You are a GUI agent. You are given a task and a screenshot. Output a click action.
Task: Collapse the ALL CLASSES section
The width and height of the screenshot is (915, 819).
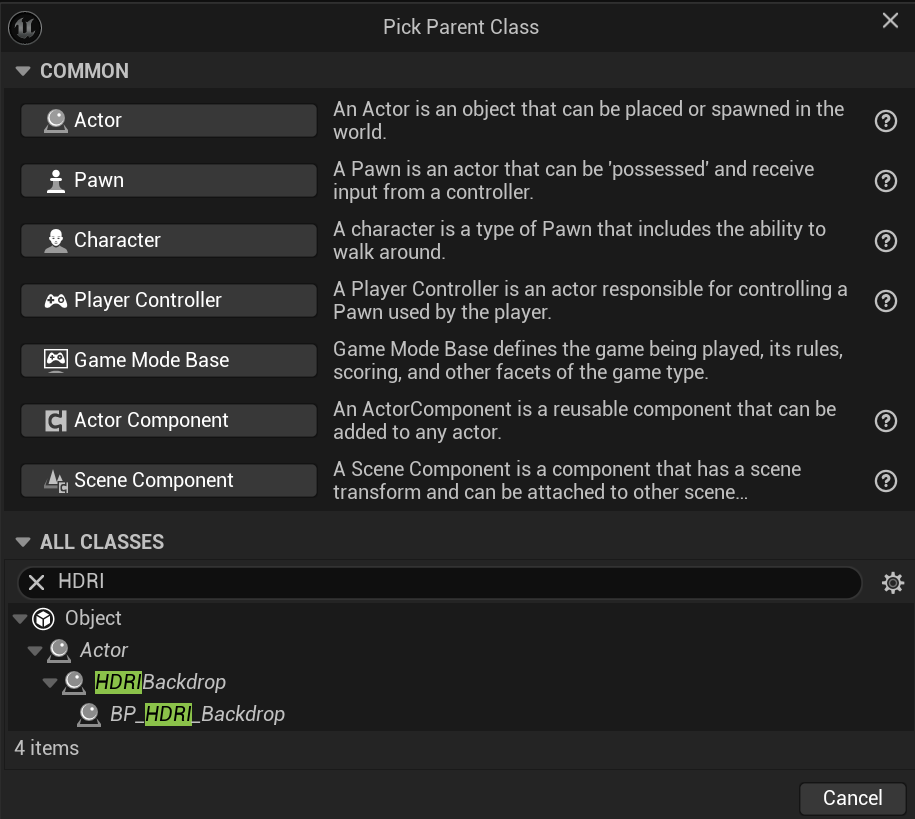(x=23, y=542)
